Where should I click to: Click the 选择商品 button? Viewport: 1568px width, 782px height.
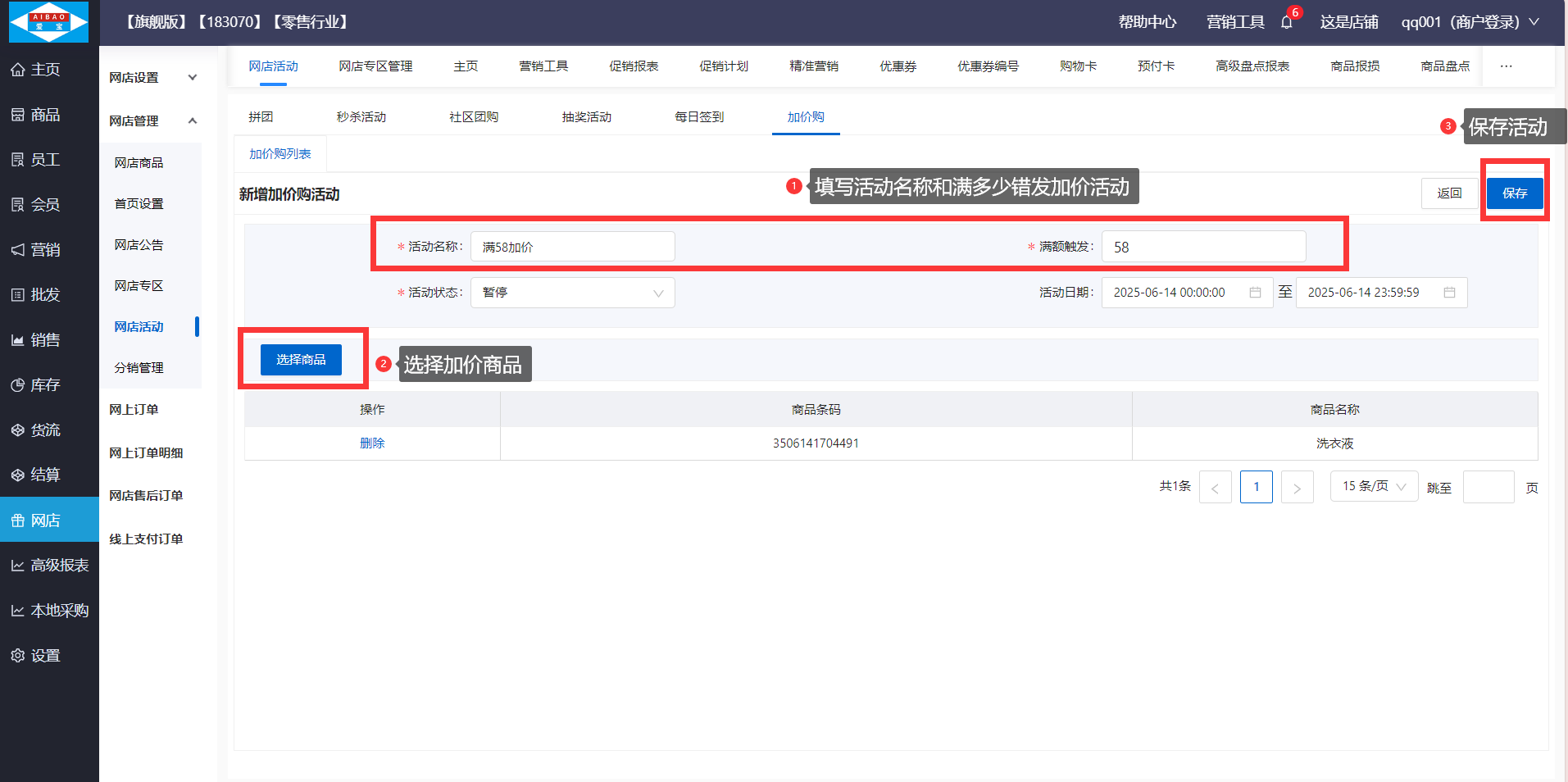click(x=301, y=360)
